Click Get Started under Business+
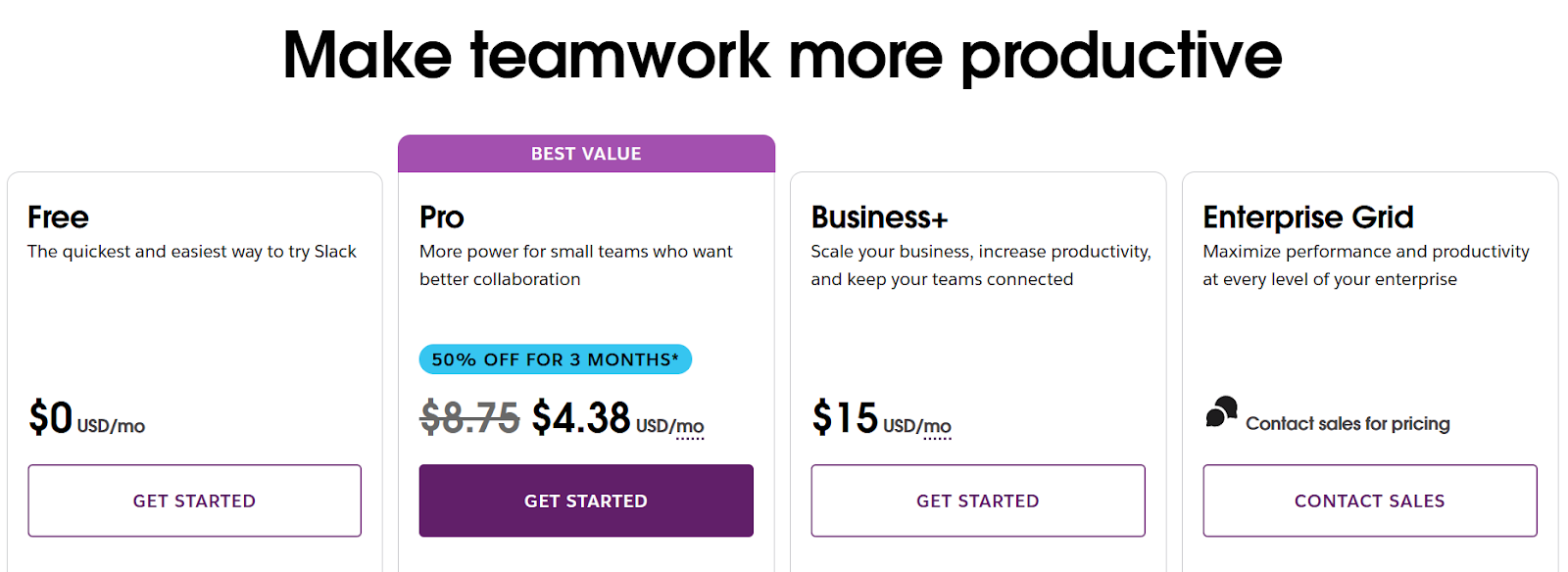 pyautogui.click(x=977, y=500)
